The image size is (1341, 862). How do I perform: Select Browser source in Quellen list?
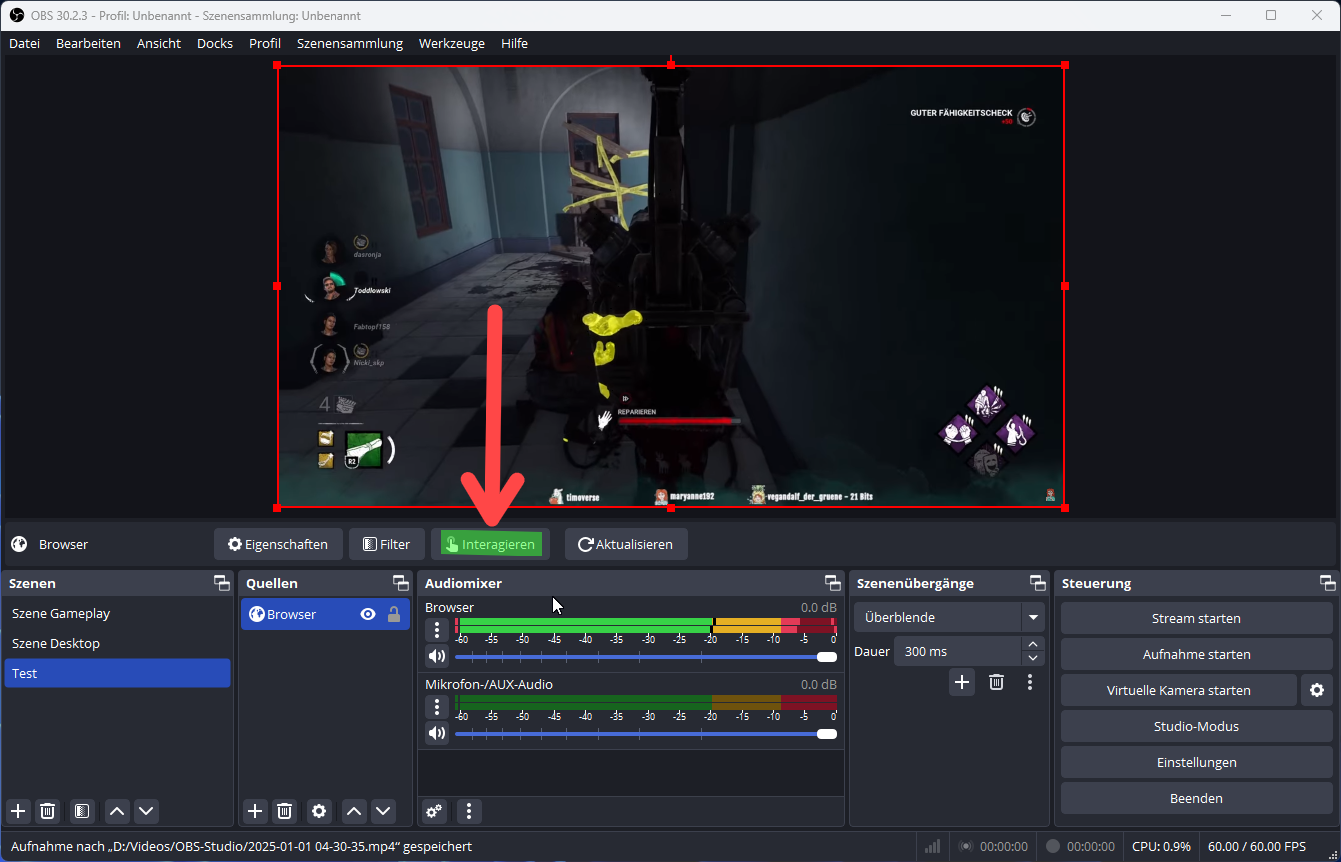point(325,614)
